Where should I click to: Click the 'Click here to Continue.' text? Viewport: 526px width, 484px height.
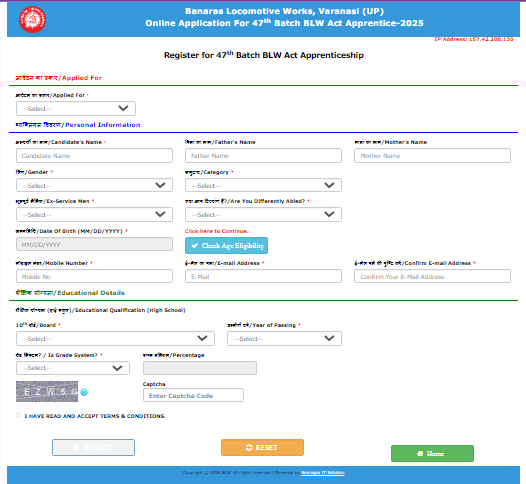point(216,231)
